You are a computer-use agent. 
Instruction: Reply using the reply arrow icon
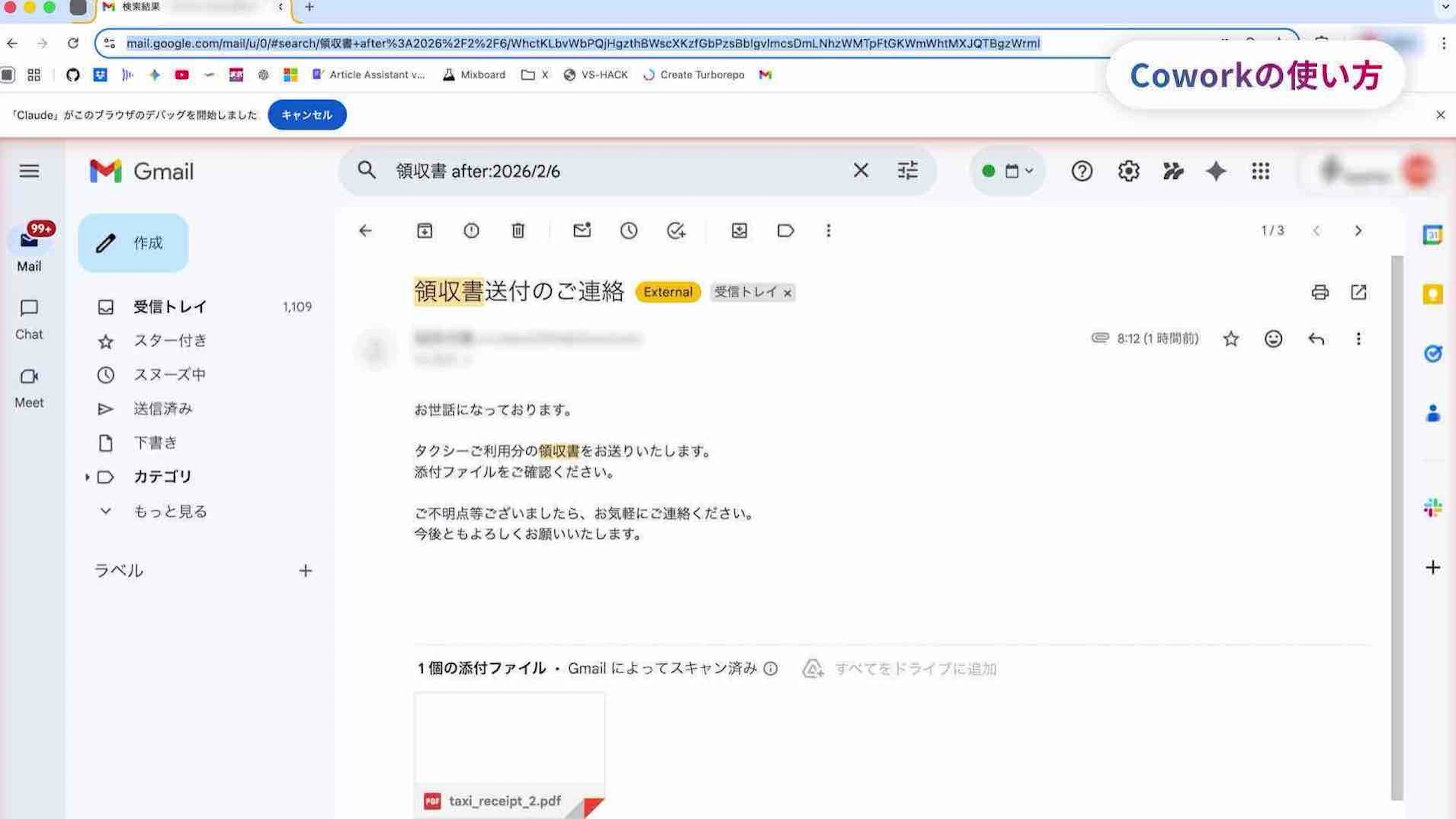[1316, 339]
